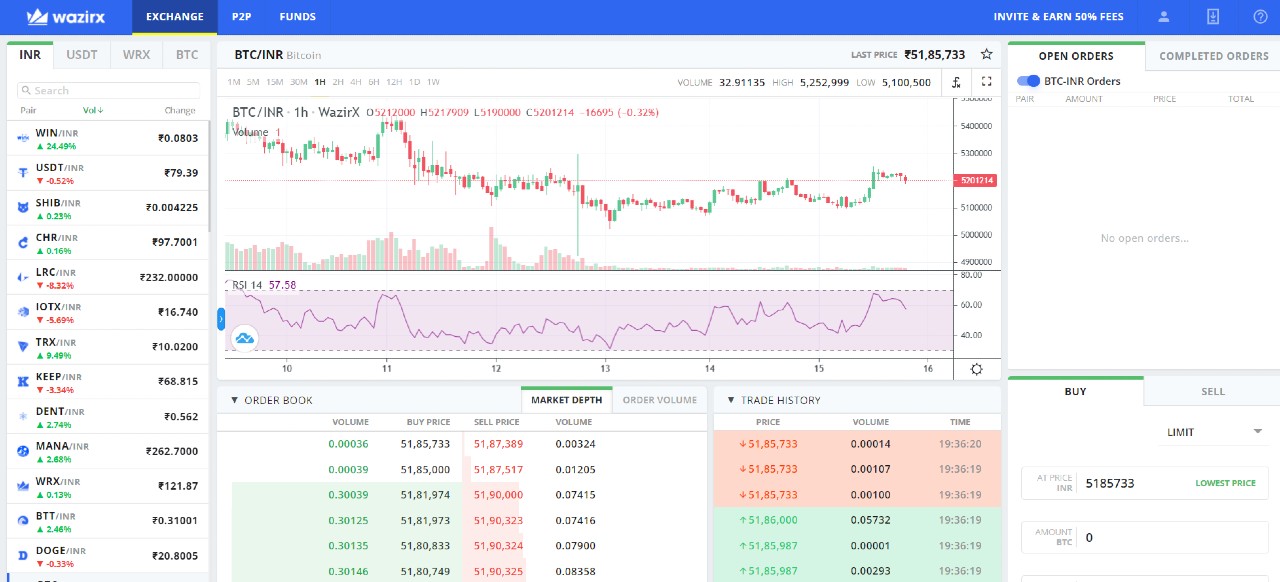Open the LIMIT order type dropdown
This screenshot has height=582, width=1280.
point(1215,432)
